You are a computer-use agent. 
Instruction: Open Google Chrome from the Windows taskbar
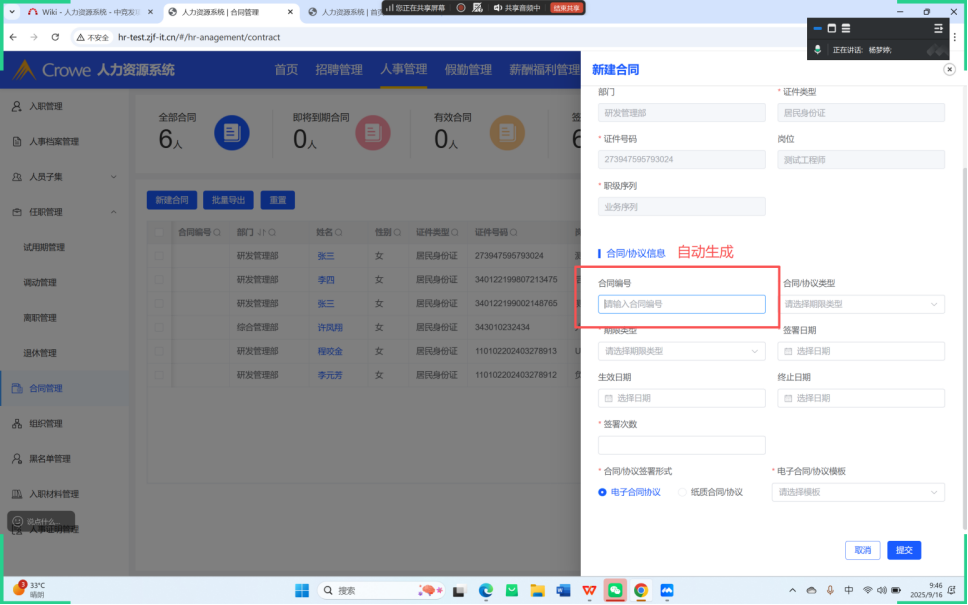point(641,590)
